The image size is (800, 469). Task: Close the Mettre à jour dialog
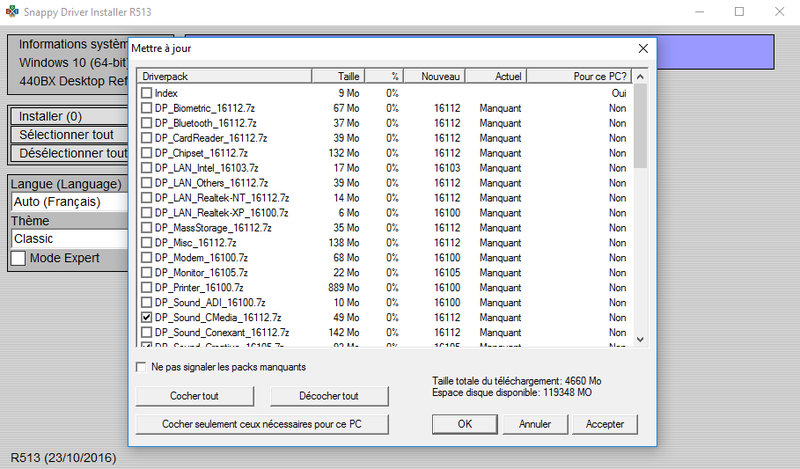pos(642,48)
